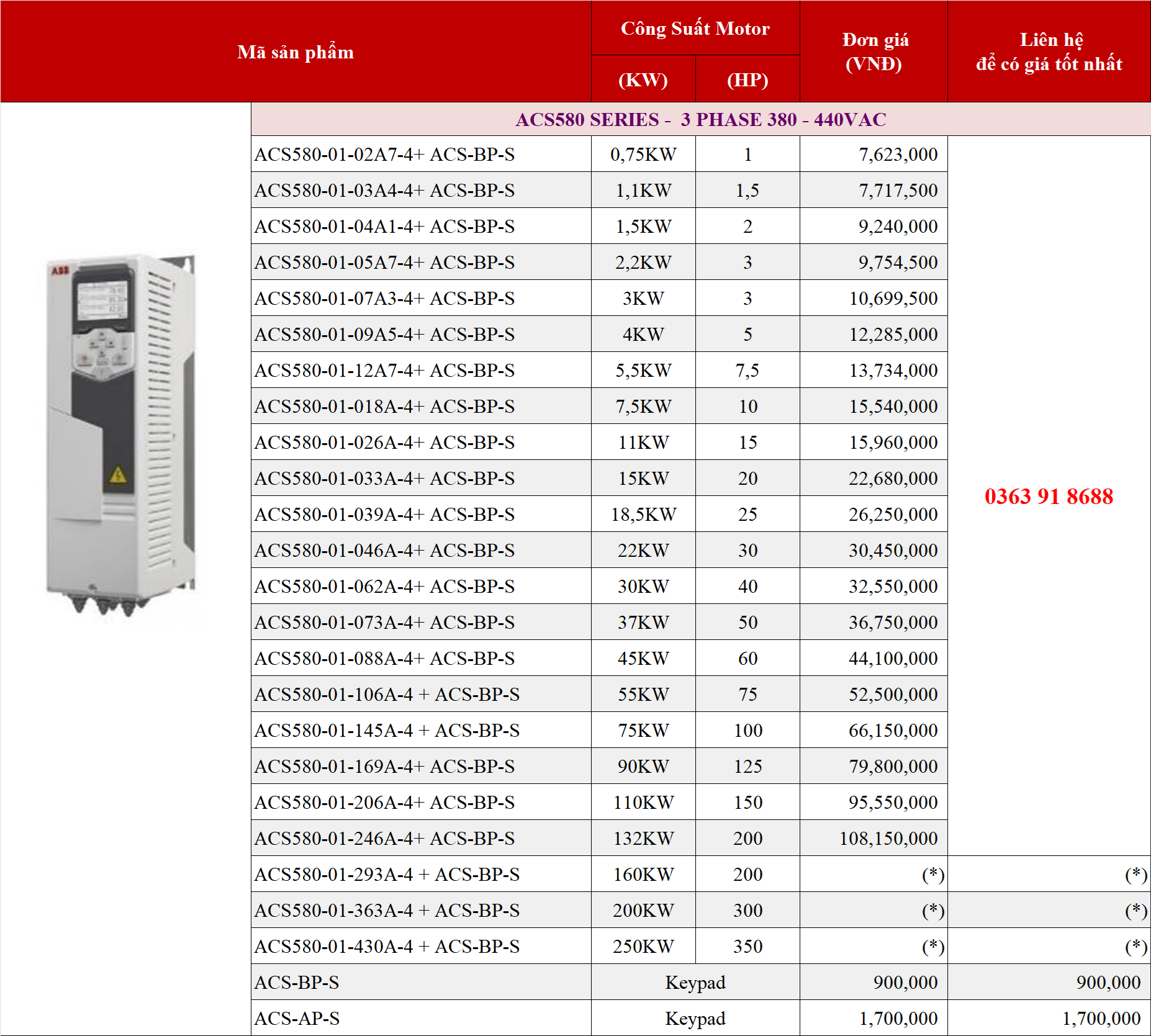
Task: Select the price 12,285,000
Action: 893,335
